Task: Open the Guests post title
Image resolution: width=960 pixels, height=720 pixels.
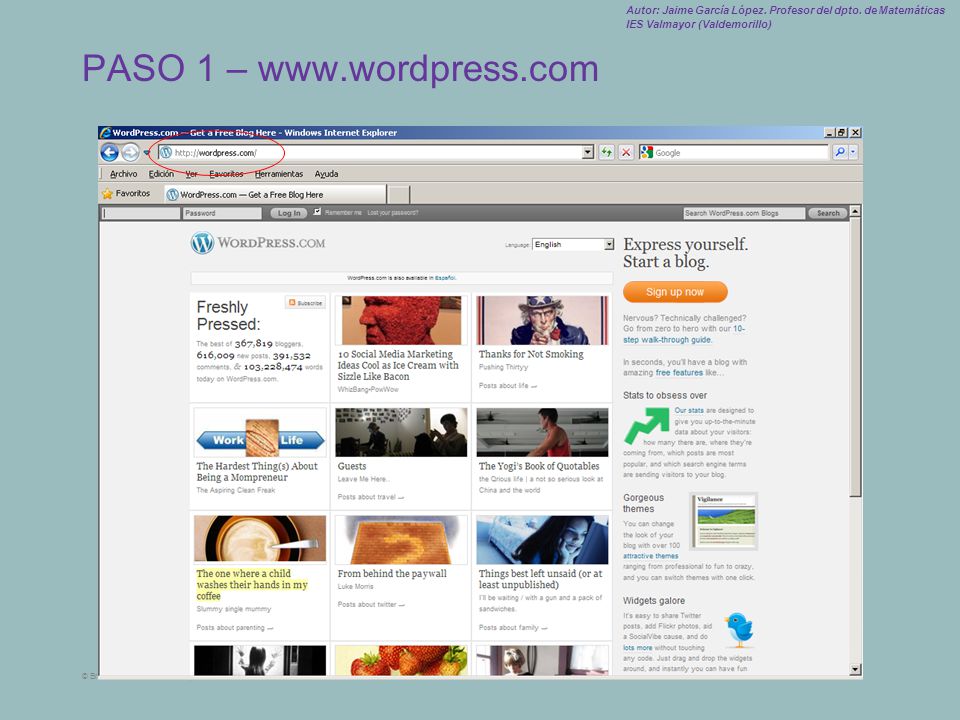Action: [352, 467]
